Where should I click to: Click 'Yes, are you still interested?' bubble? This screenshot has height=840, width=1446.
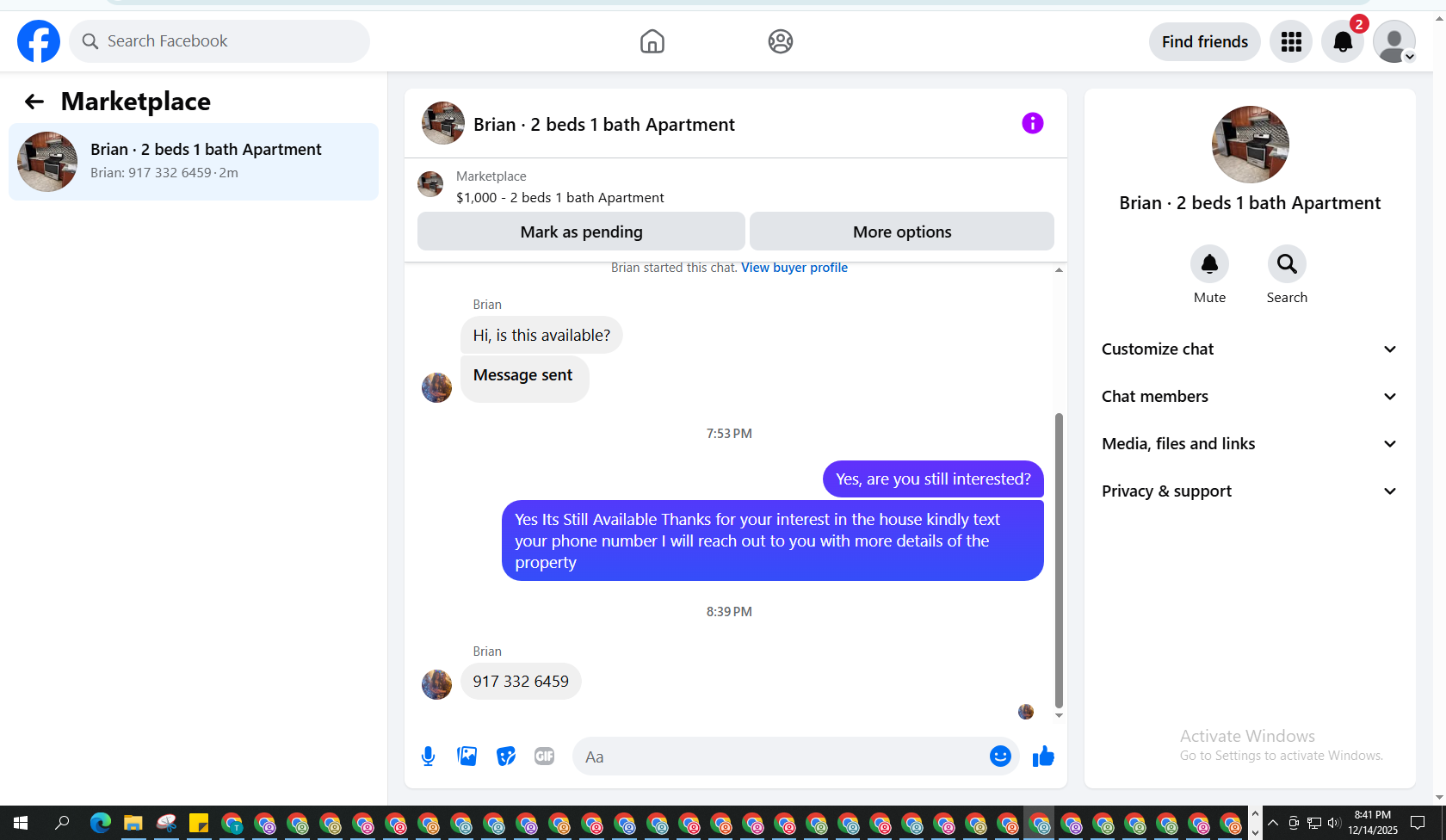[933, 479]
